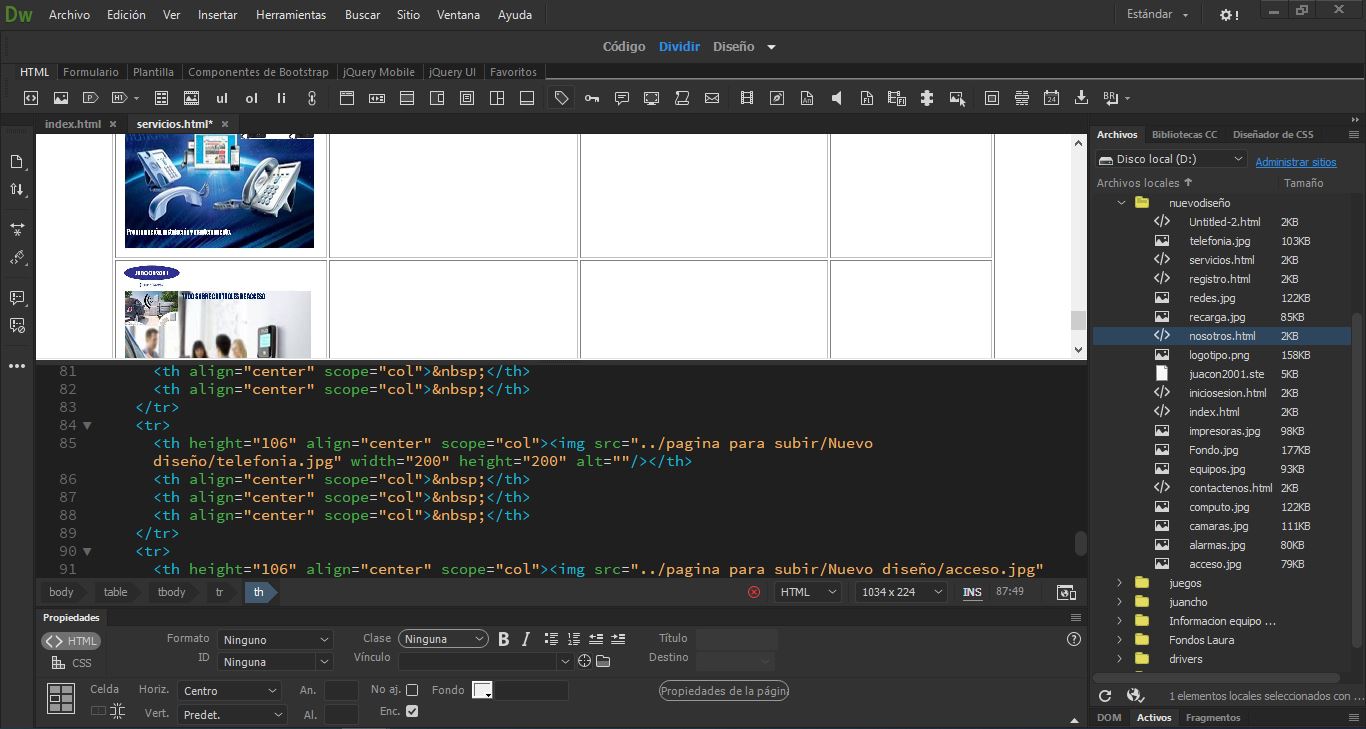
Task: Open the file management icon in left sidebar
Action: pyautogui.click(x=17, y=189)
